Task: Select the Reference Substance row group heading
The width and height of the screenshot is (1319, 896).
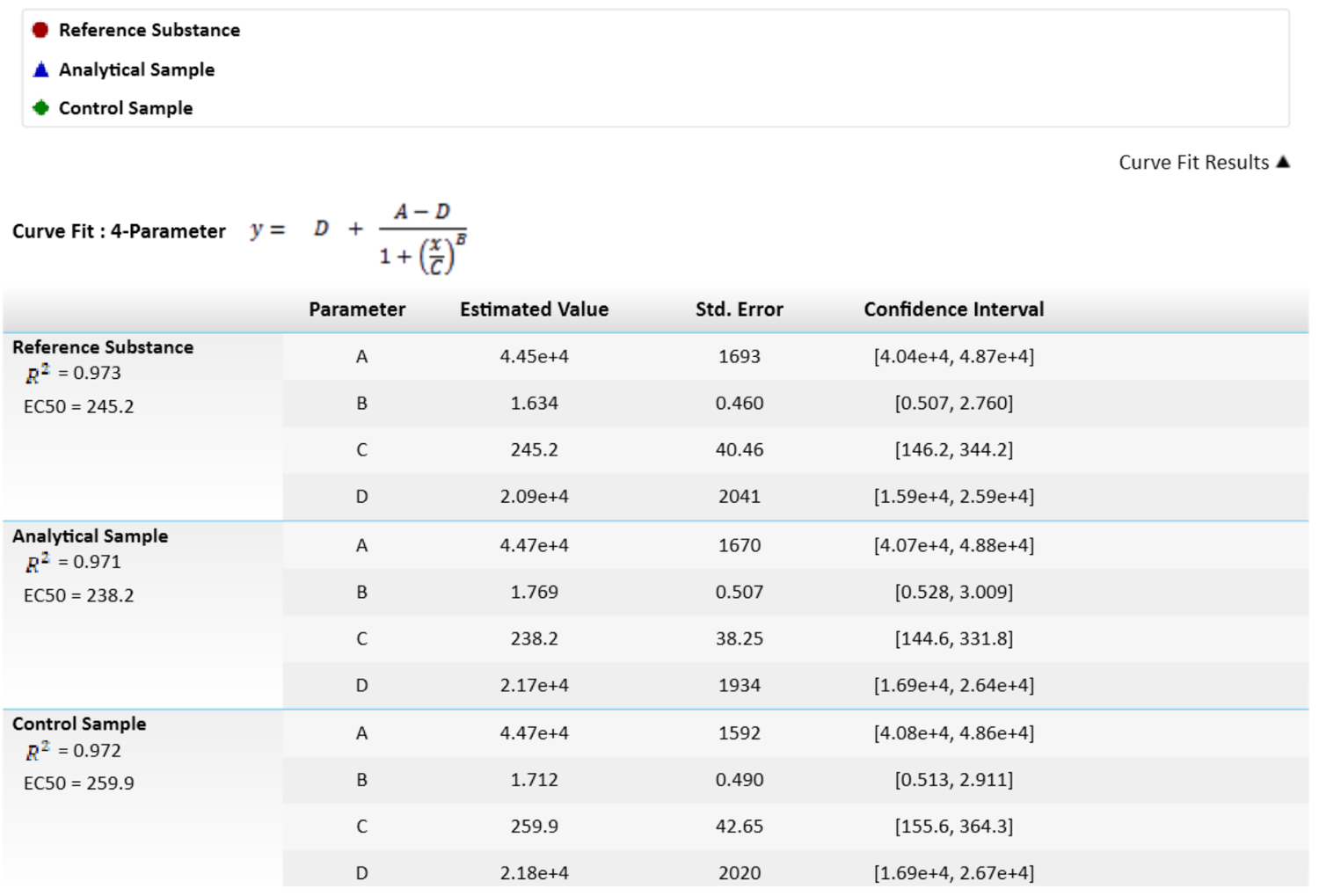Action: 103,347
